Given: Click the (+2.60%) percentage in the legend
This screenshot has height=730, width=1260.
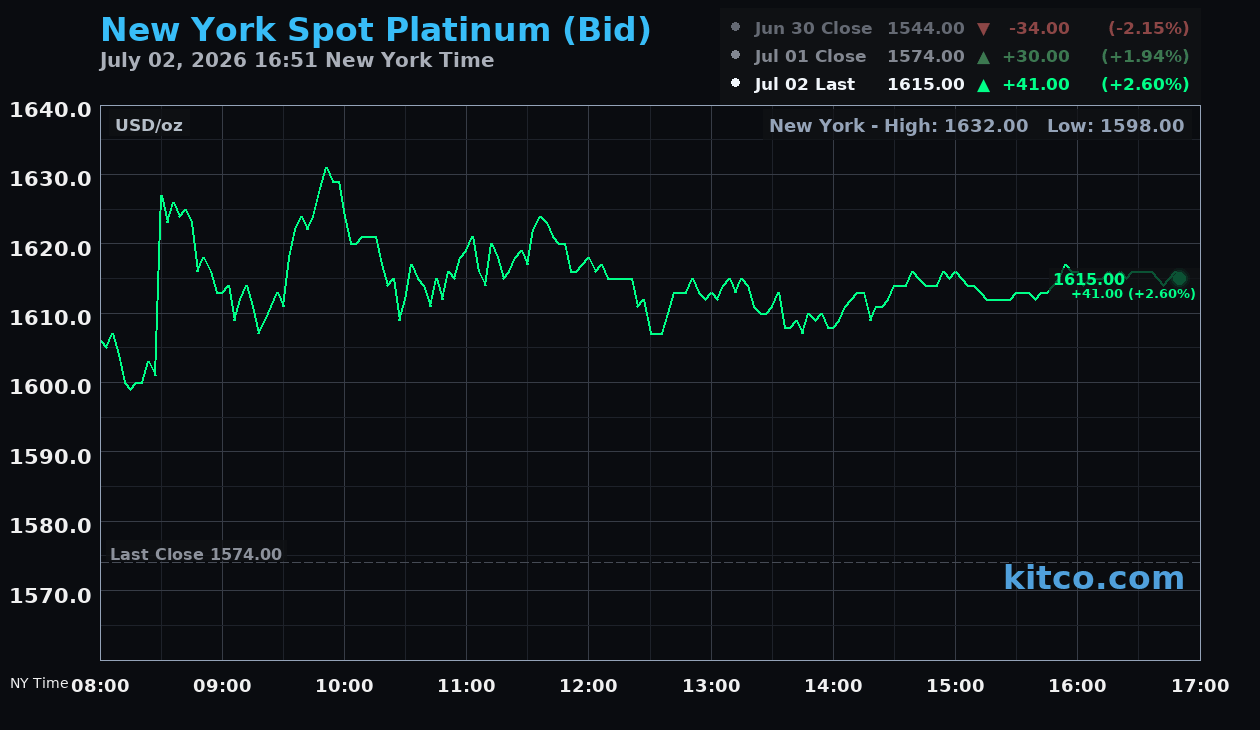Looking at the screenshot, I should point(1145,85).
